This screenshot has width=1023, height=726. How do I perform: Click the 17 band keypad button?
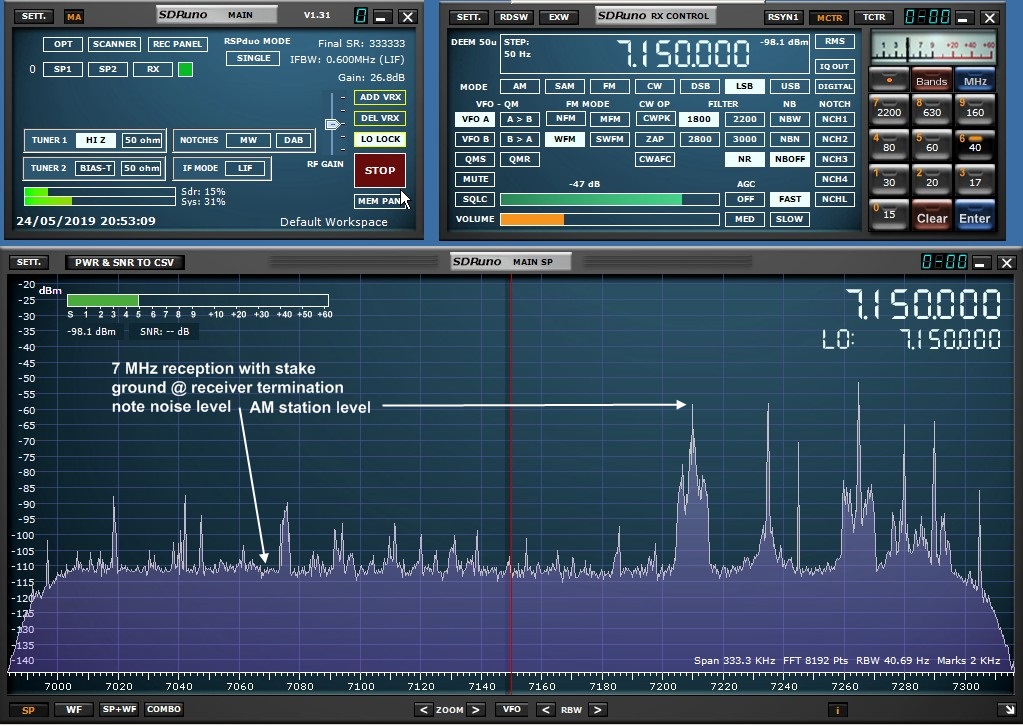tap(975, 179)
